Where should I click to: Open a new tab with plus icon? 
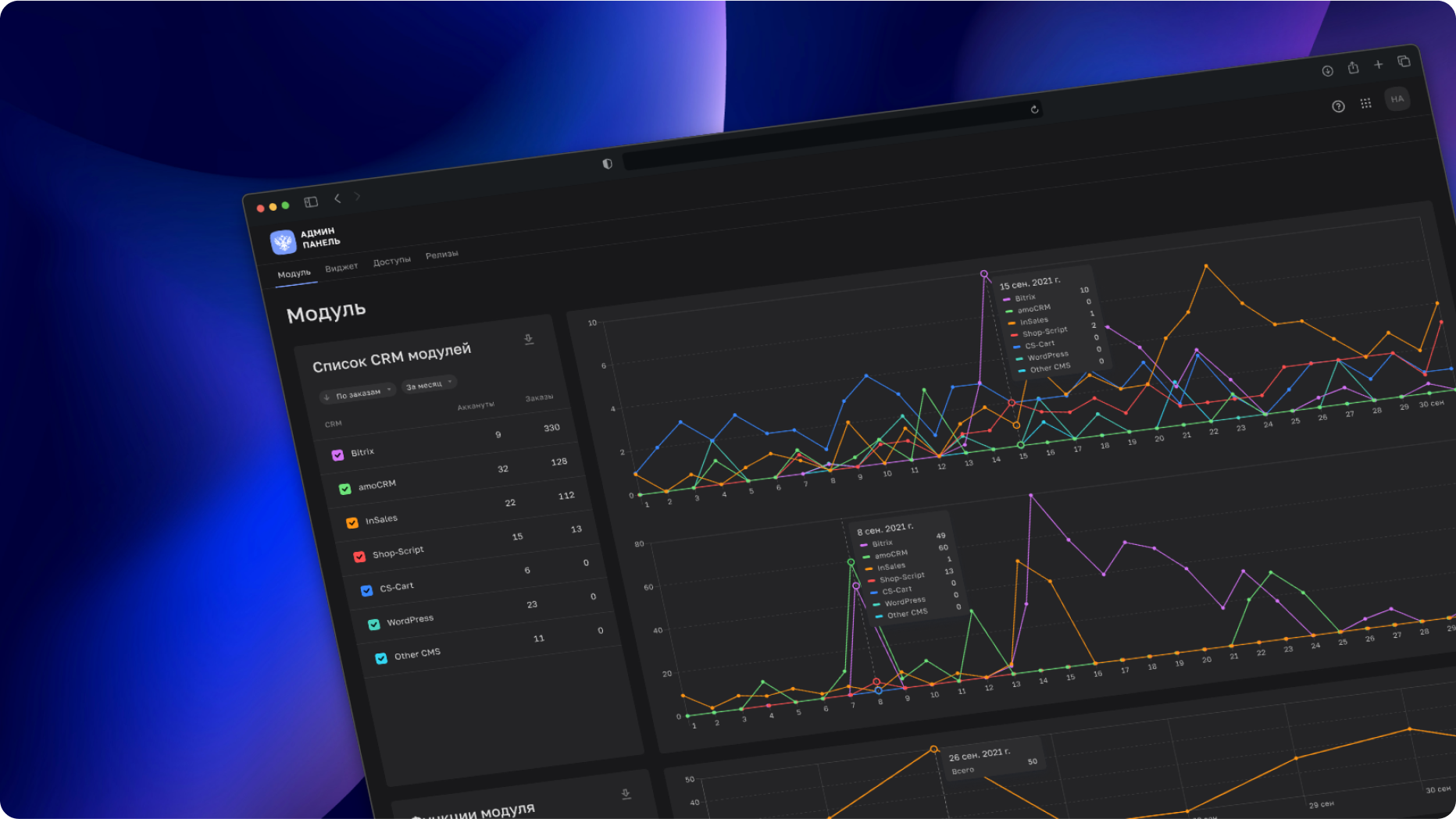click(1379, 65)
